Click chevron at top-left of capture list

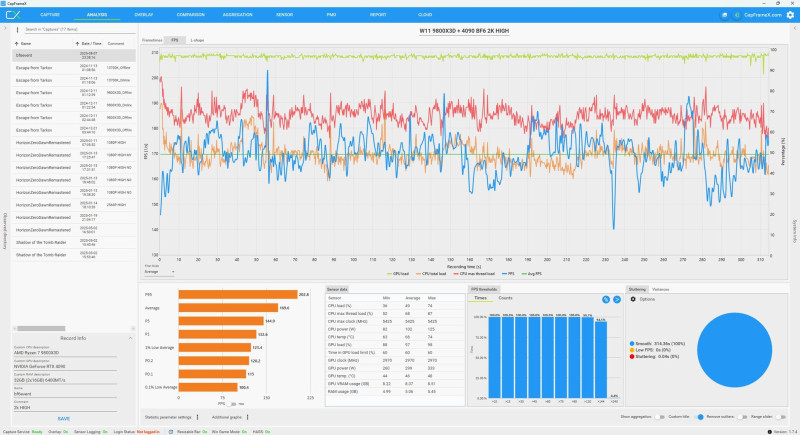[5, 28]
